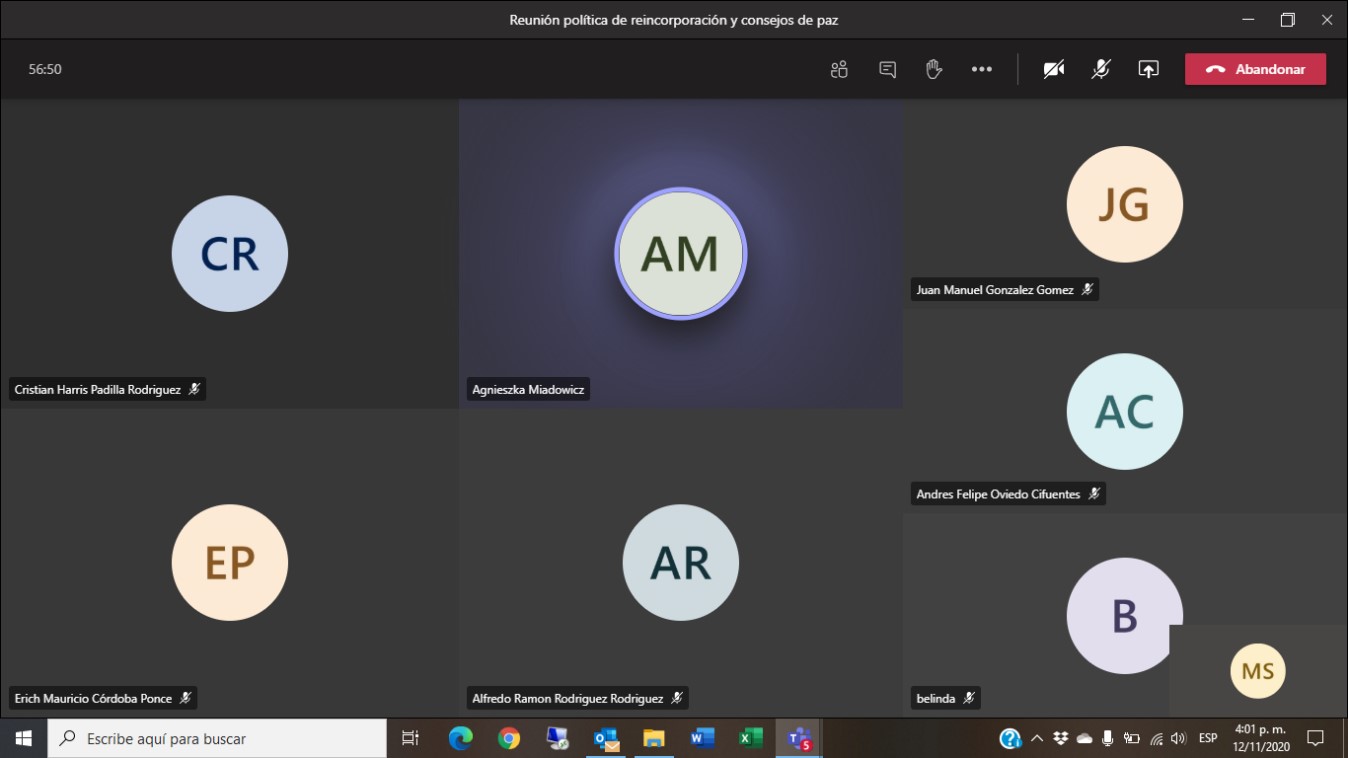The height and width of the screenshot is (758, 1348).
Task: Open the meeting chat conversation
Action: click(x=887, y=69)
